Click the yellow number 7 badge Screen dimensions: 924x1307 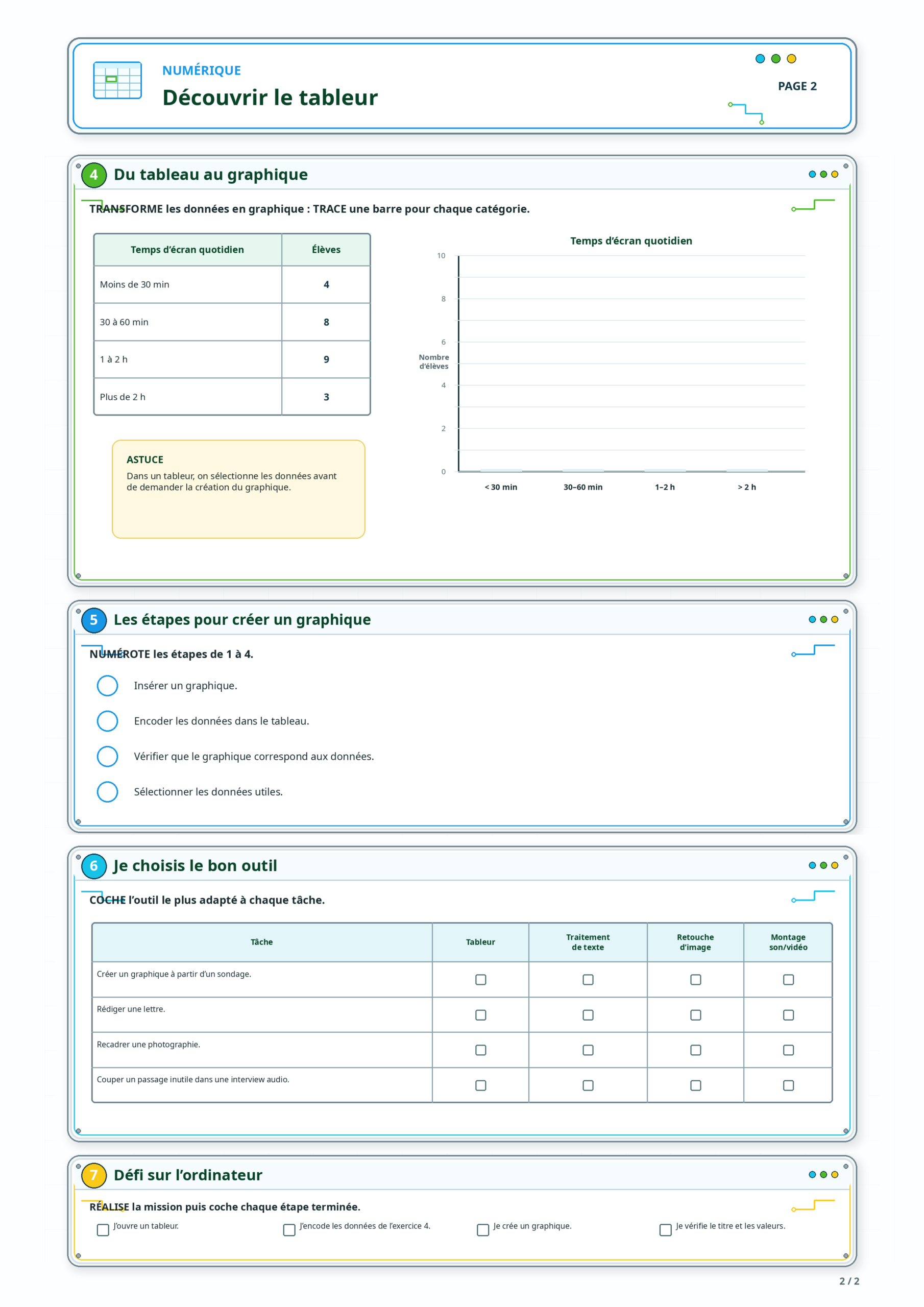click(x=94, y=1175)
